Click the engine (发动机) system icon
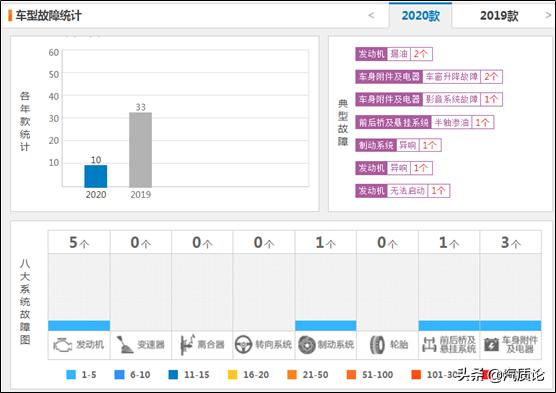 pyautogui.click(x=63, y=345)
